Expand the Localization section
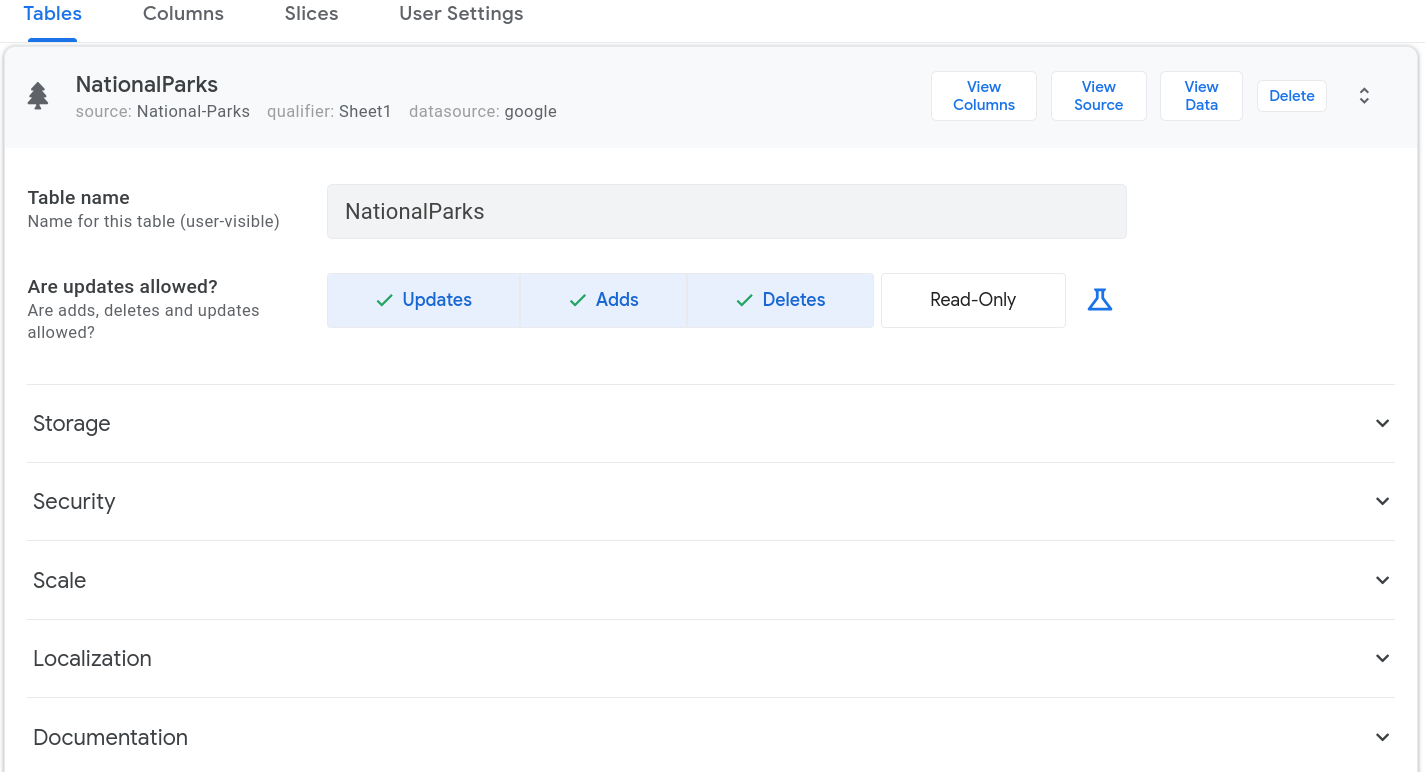This screenshot has width=1425, height=779. click(x=710, y=658)
